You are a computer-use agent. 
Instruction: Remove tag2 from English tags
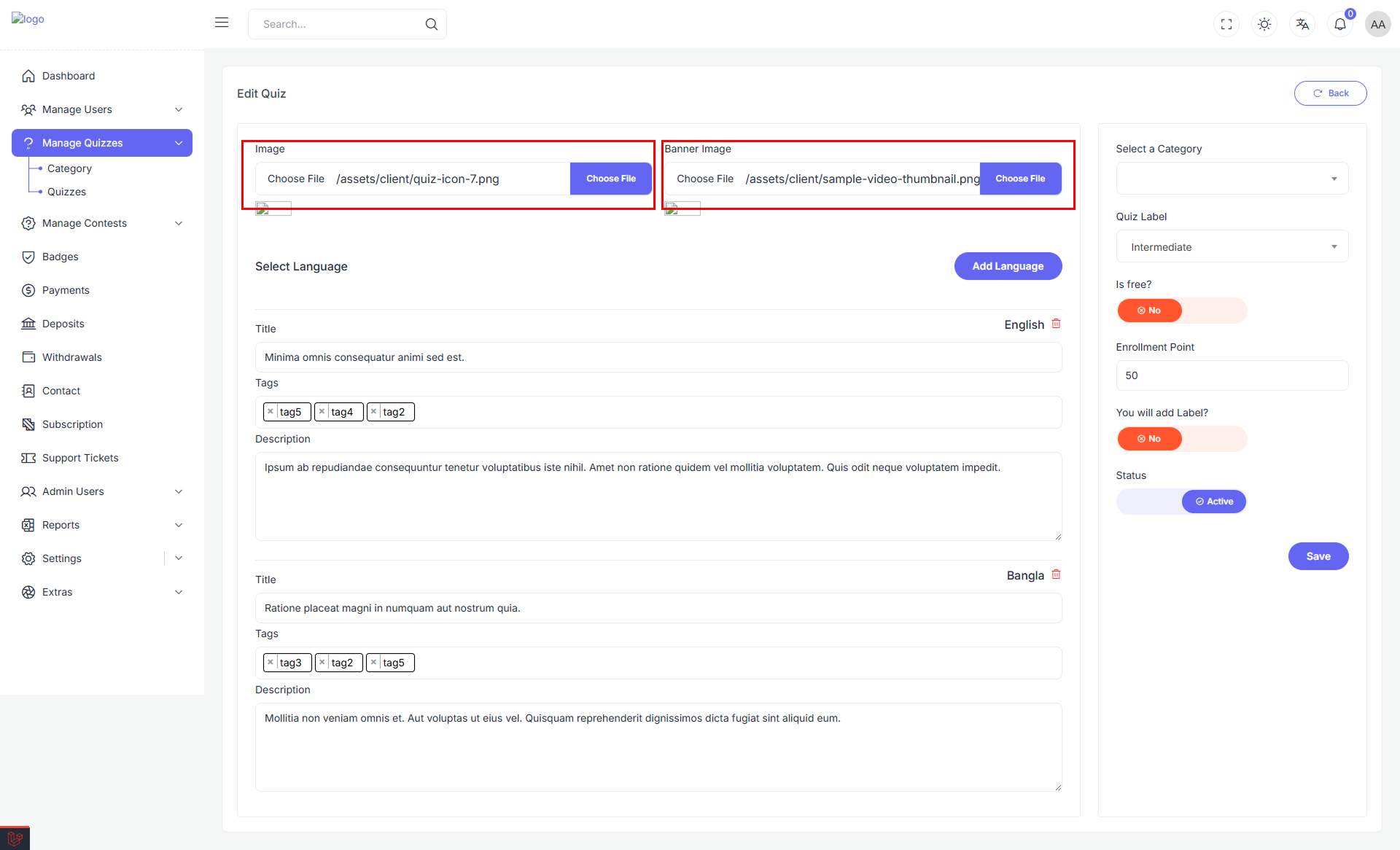[x=374, y=412]
